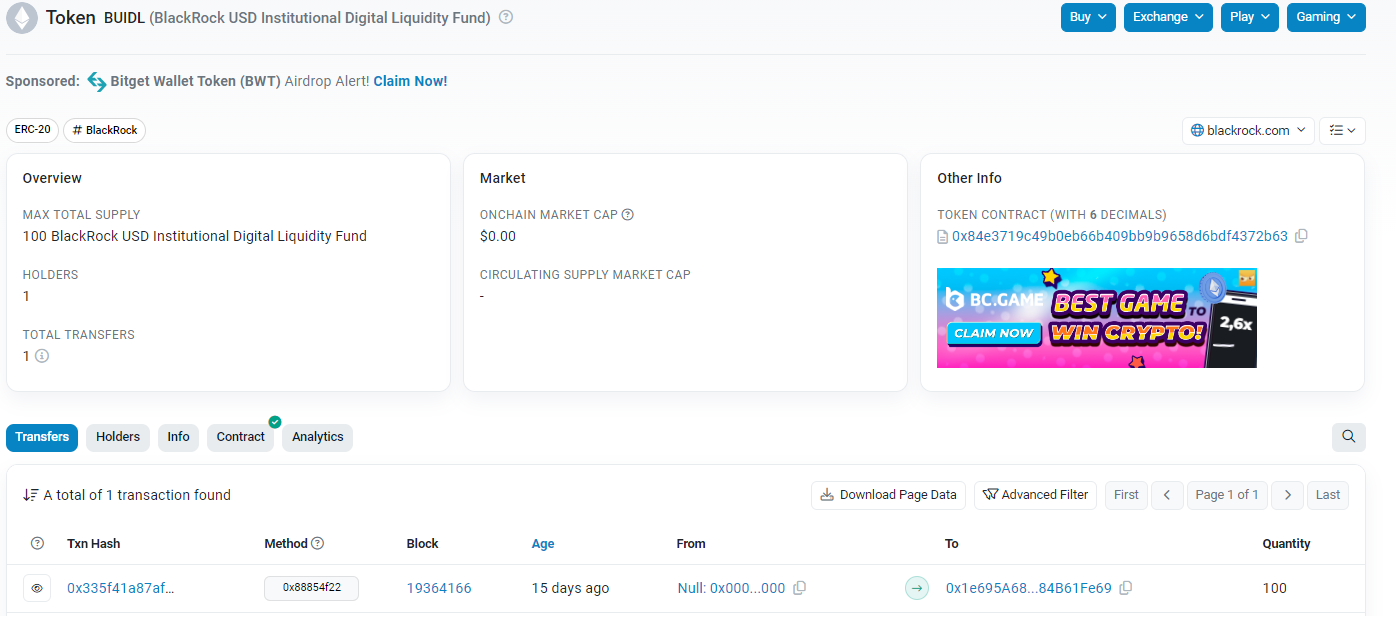Click the info icon beside Method header
The image size is (1396, 617).
tap(318, 544)
